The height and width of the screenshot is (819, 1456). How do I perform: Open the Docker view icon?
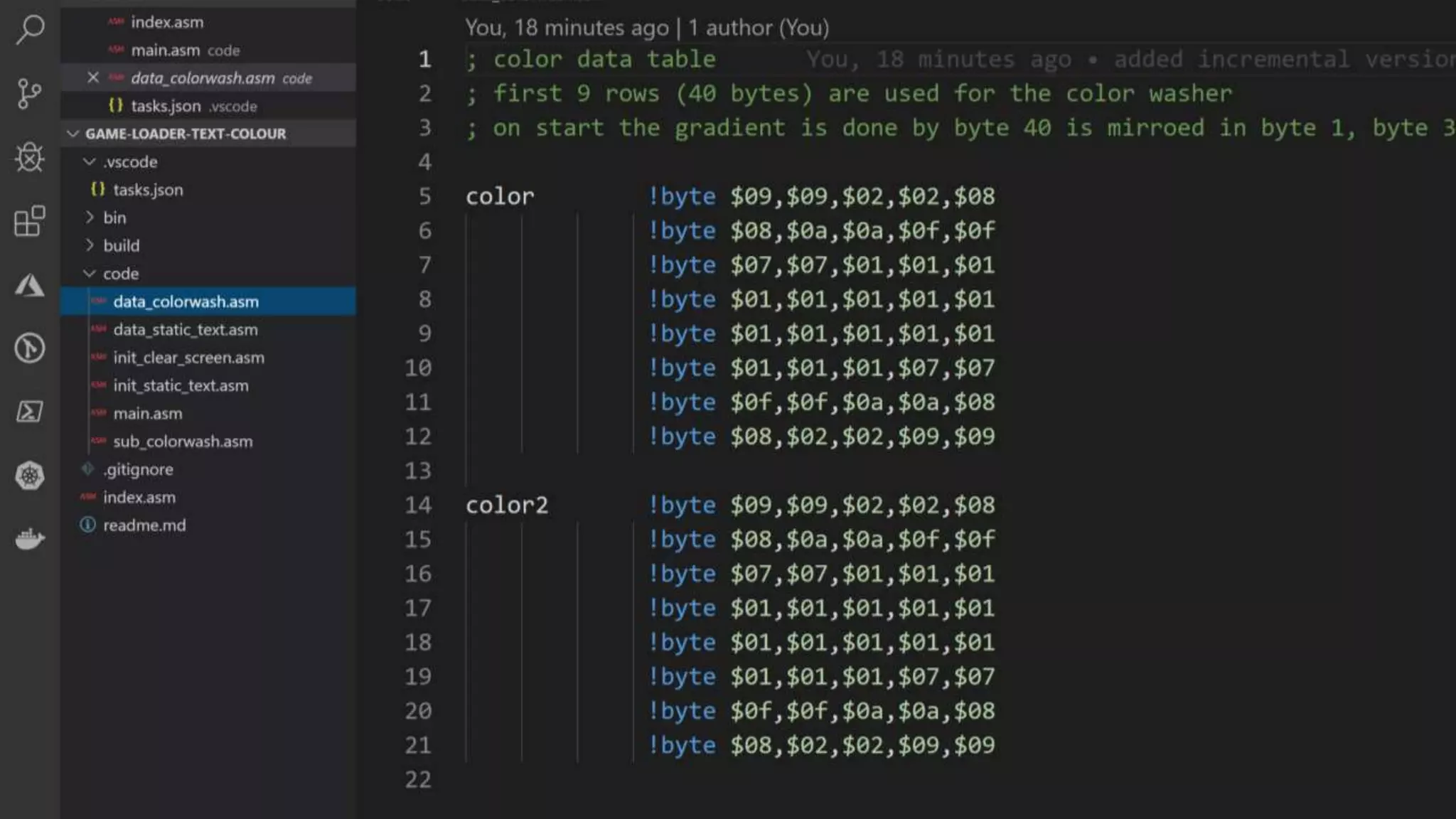pyautogui.click(x=30, y=539)
